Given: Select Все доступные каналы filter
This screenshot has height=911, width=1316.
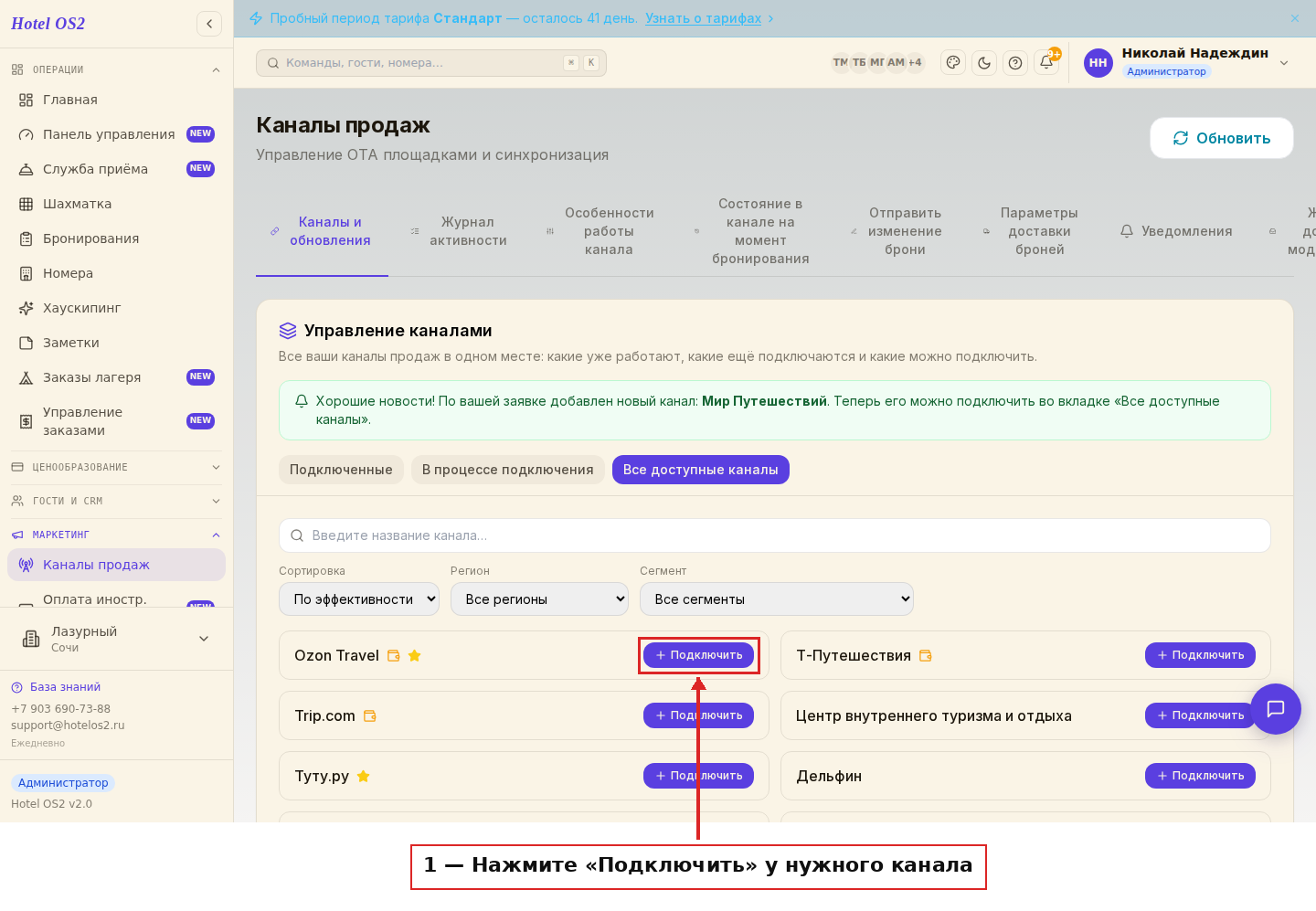Looking at the screenshot, I should coord(701,470).
